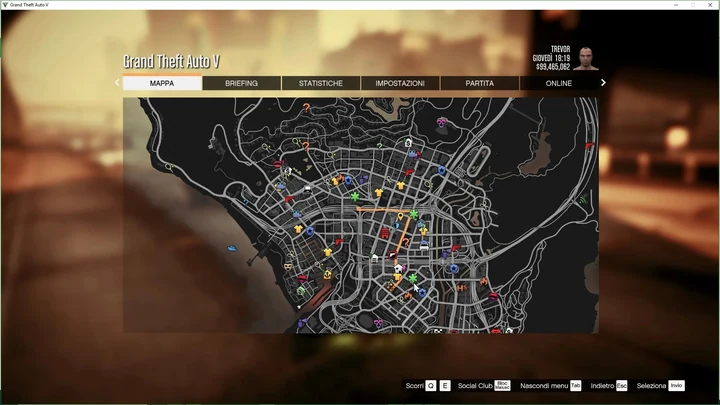Select the red lips marker on the far east road

pyautogui.click(x=493, y=296)
